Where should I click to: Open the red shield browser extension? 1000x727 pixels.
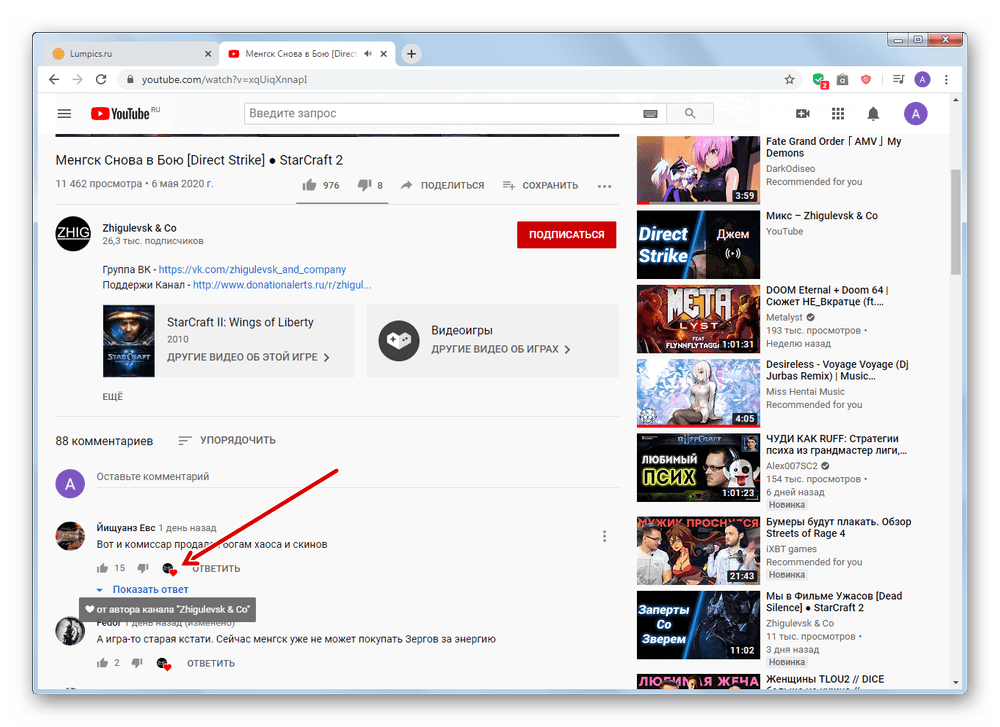[865, 79]
